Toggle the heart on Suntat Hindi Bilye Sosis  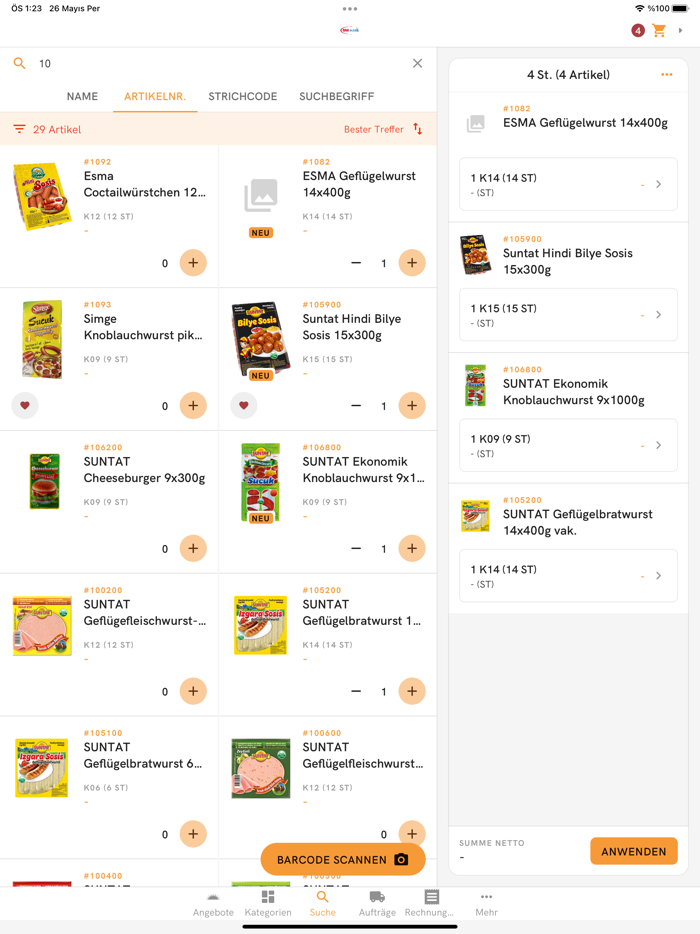coord(243,406)
